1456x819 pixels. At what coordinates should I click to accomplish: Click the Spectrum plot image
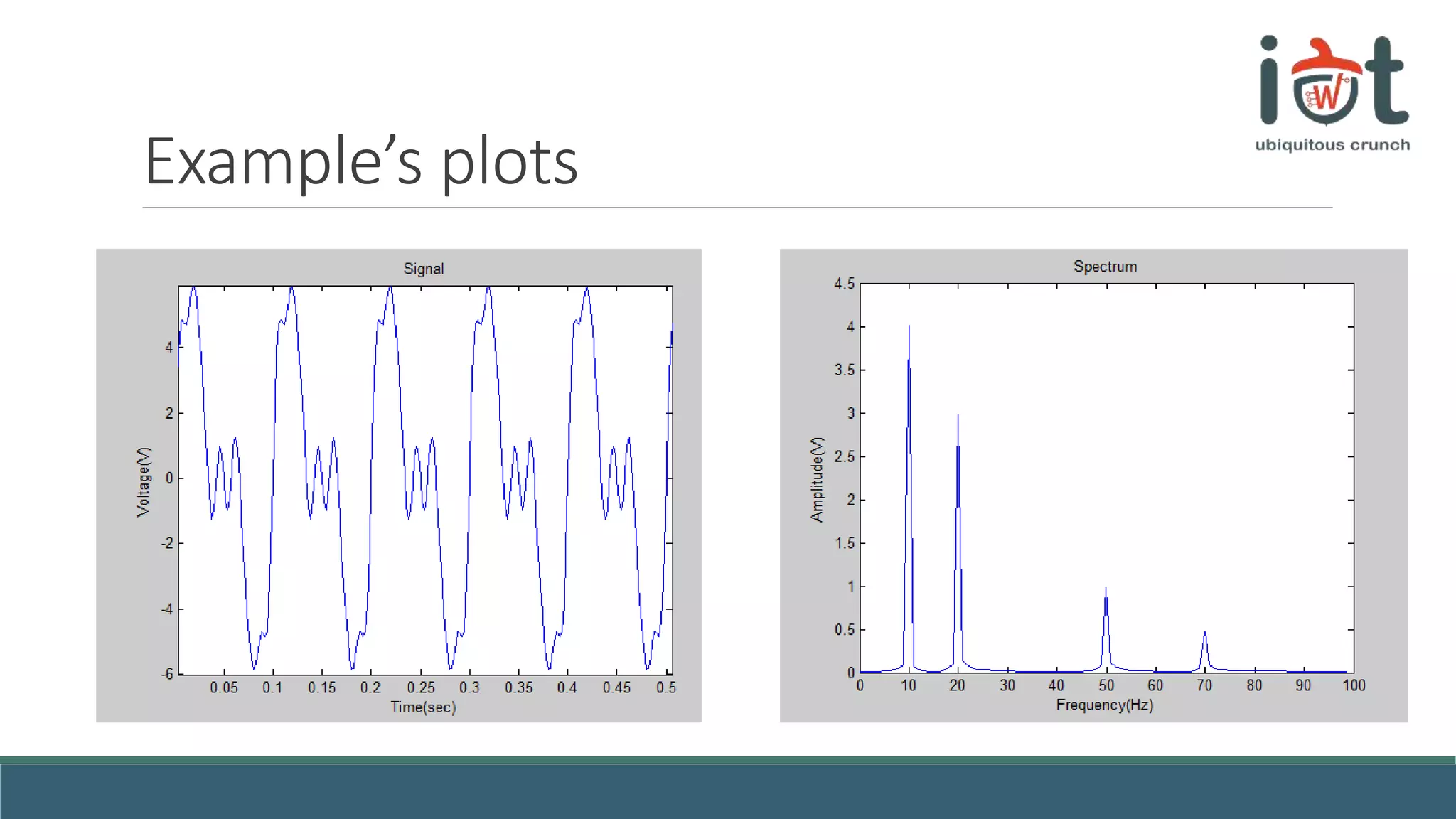click(x=1093, y=486)
